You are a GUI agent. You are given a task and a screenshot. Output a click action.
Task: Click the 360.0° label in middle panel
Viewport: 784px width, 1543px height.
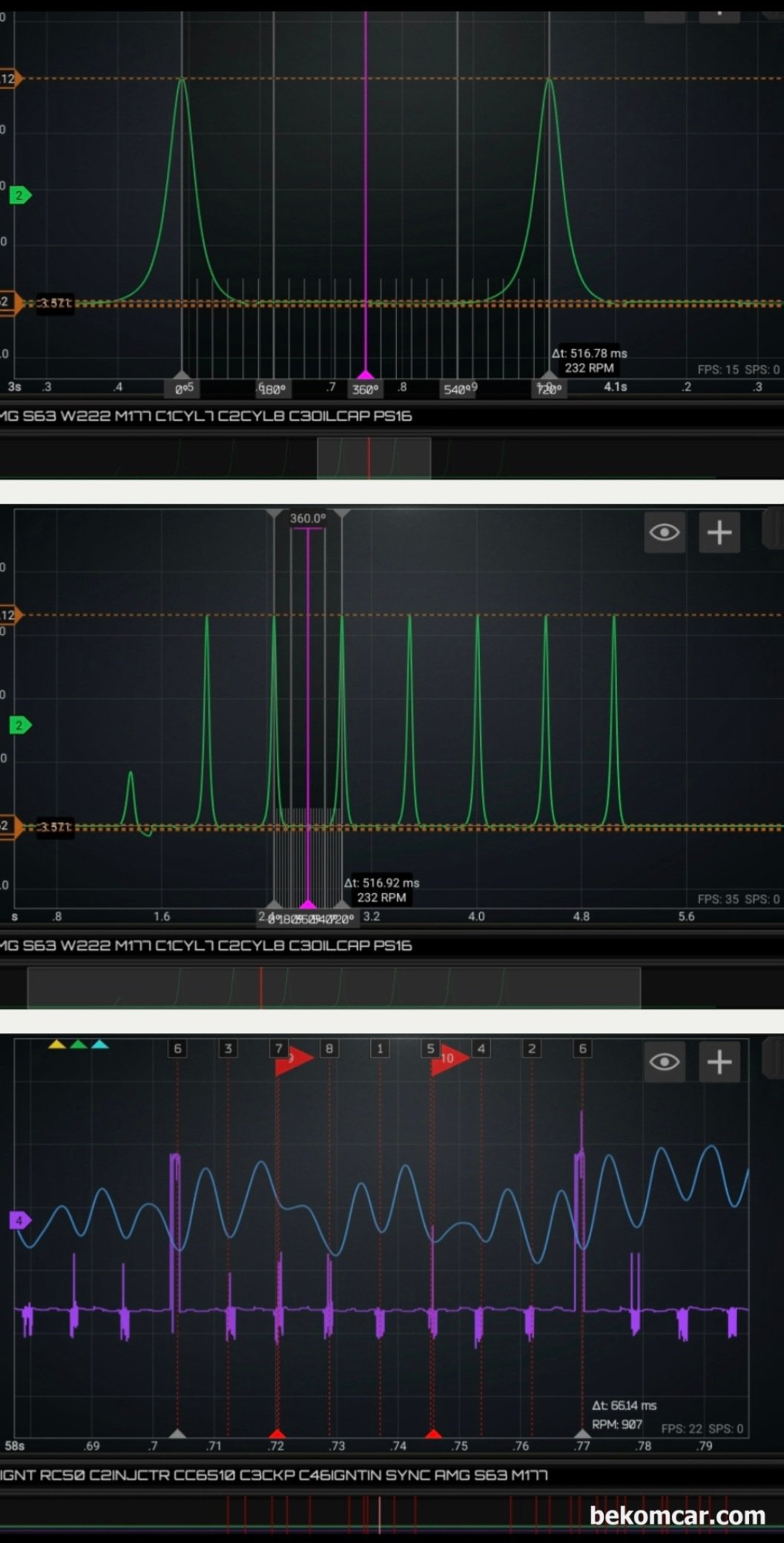pyautogui.click(x=308, y=518)
